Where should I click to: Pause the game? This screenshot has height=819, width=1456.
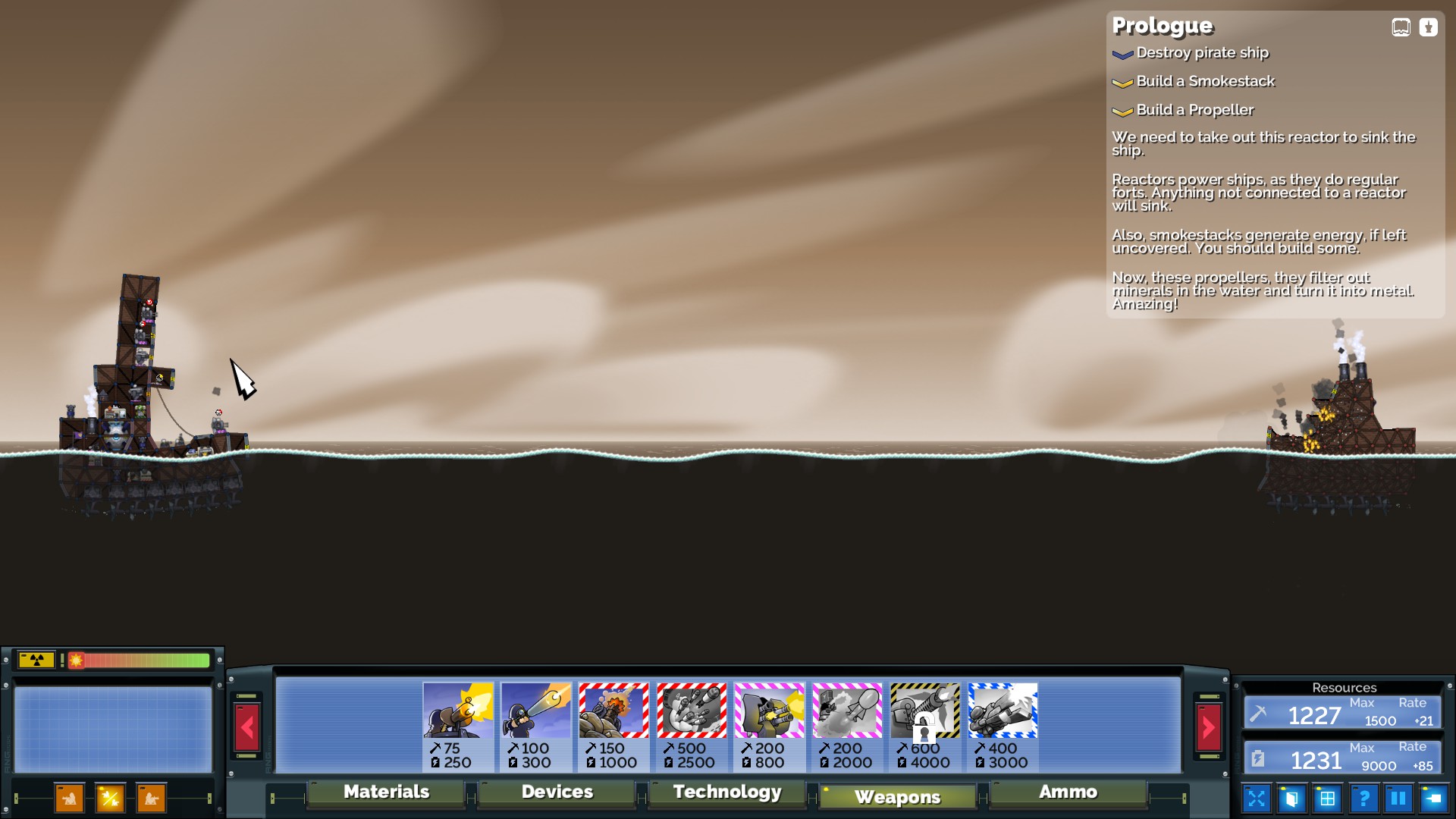1398,798
